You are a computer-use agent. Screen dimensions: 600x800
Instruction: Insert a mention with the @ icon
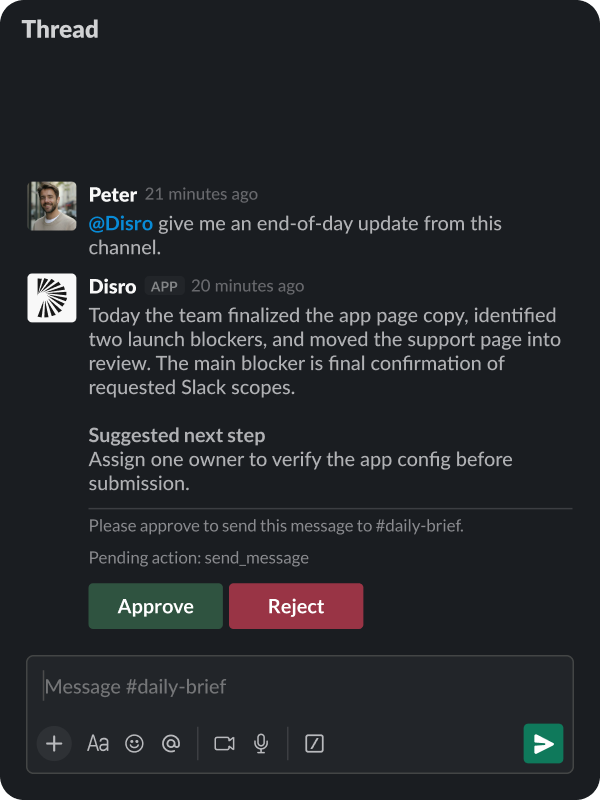[171, 743]
